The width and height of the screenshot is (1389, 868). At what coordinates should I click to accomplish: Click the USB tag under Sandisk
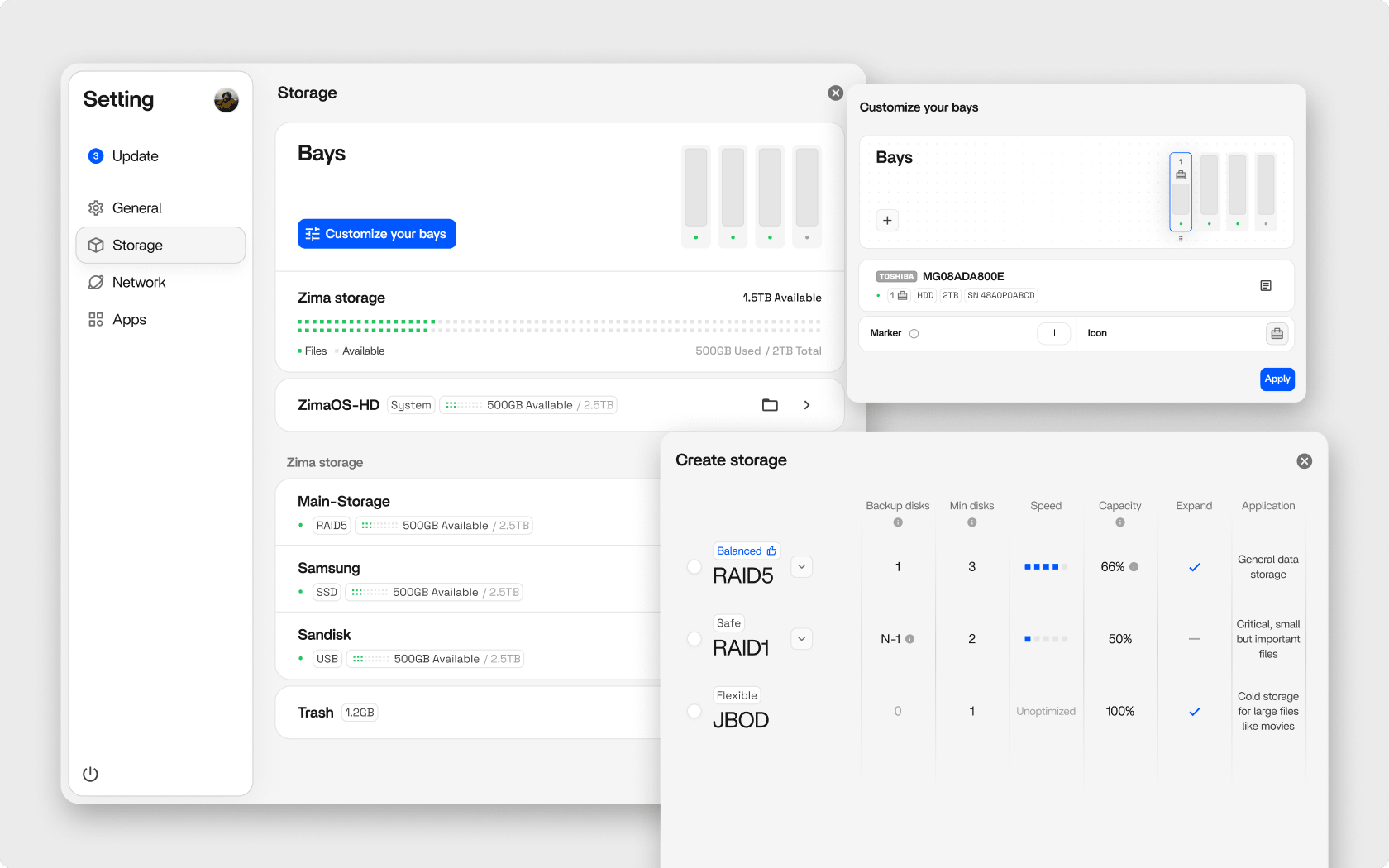tap(327, 659)
